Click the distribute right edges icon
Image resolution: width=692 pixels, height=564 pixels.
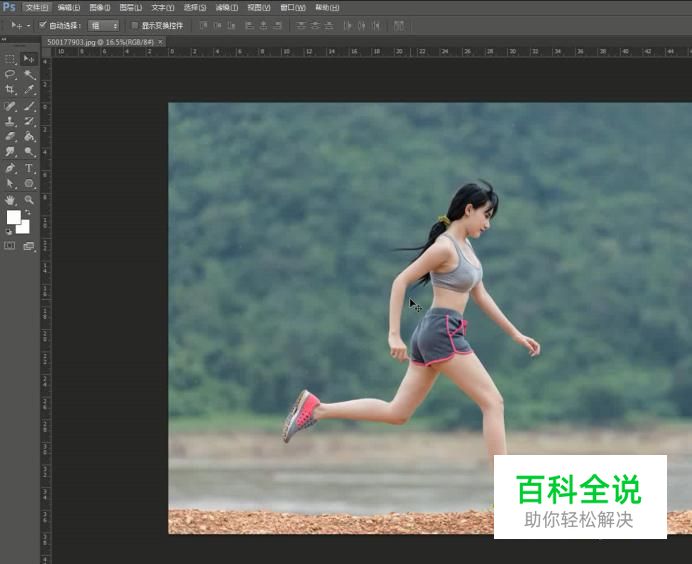point(376,26)
